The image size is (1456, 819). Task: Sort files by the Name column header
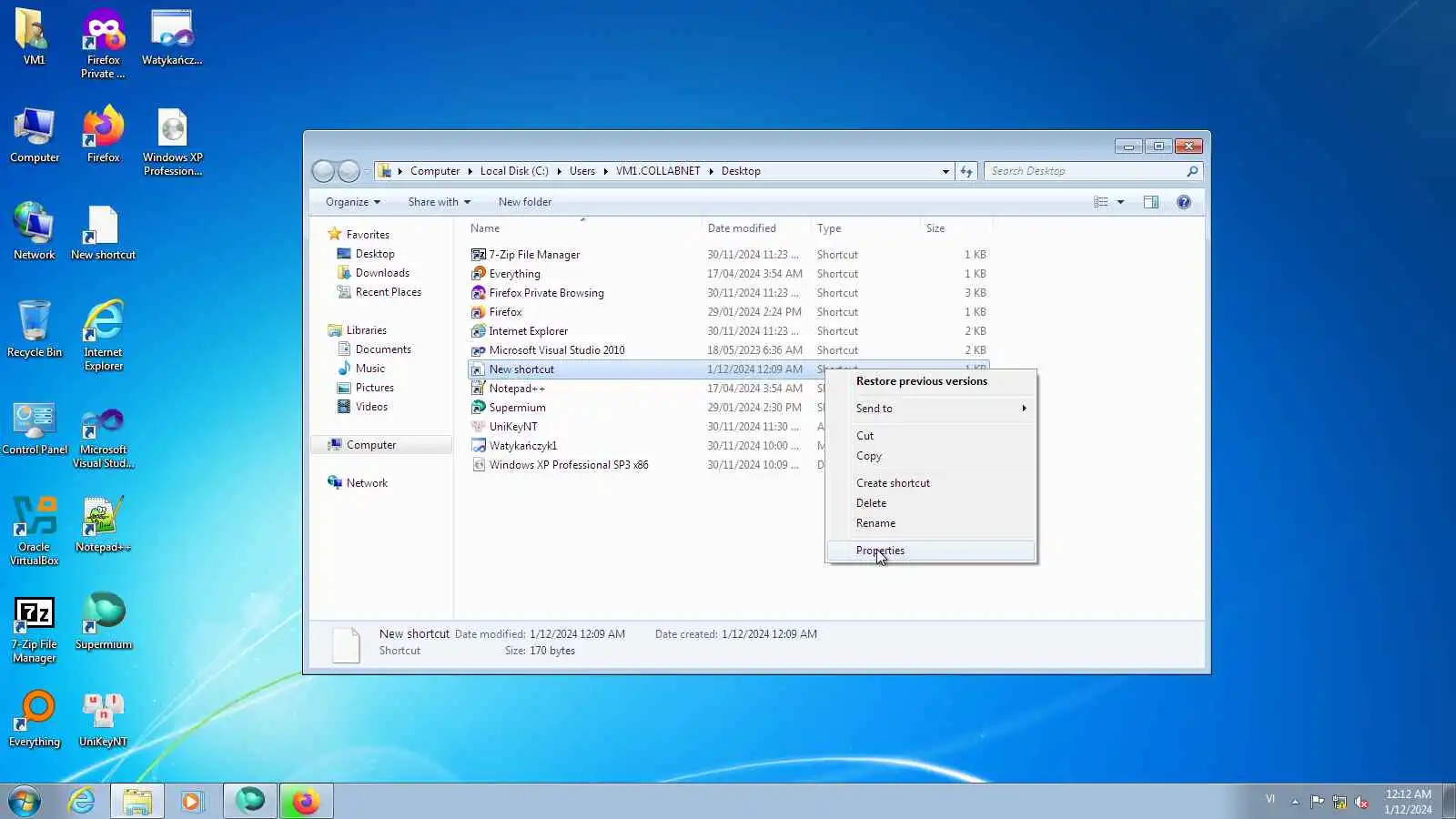point(583,228)
